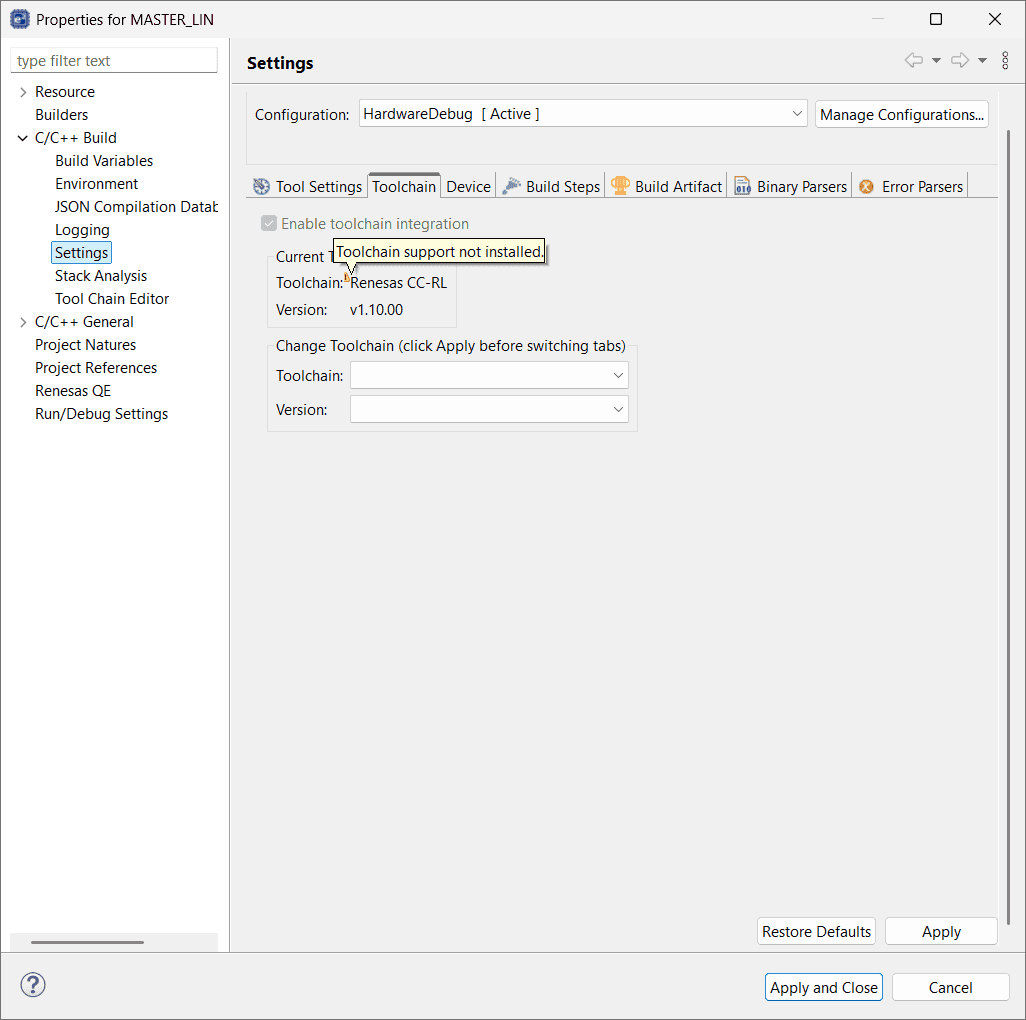Click the back navigation arrow icon
The width and height of the screenshot is (1026, 1020).
coord(913,61)
